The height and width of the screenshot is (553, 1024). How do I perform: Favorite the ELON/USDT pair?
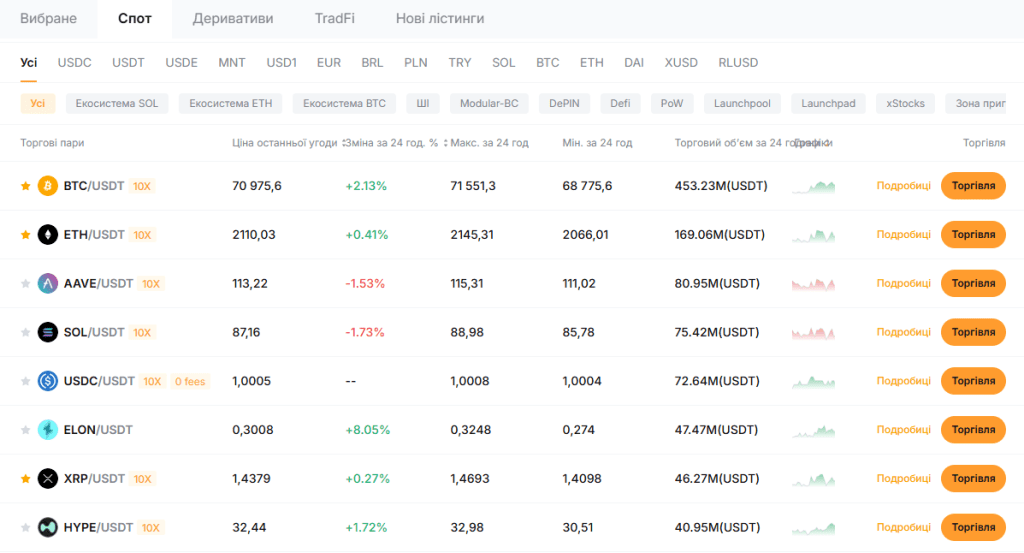pyautogui.click(x=25, y=430)
